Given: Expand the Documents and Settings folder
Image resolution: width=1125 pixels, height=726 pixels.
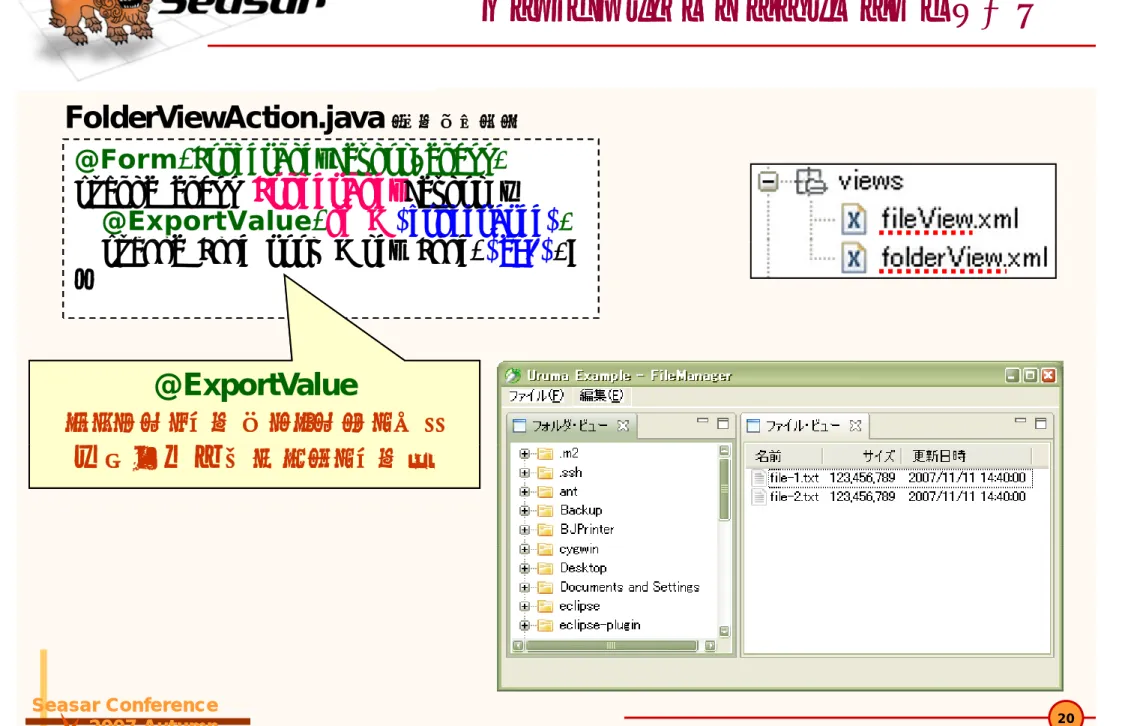Looking at the screenshot, I should (x=524, y=587).
